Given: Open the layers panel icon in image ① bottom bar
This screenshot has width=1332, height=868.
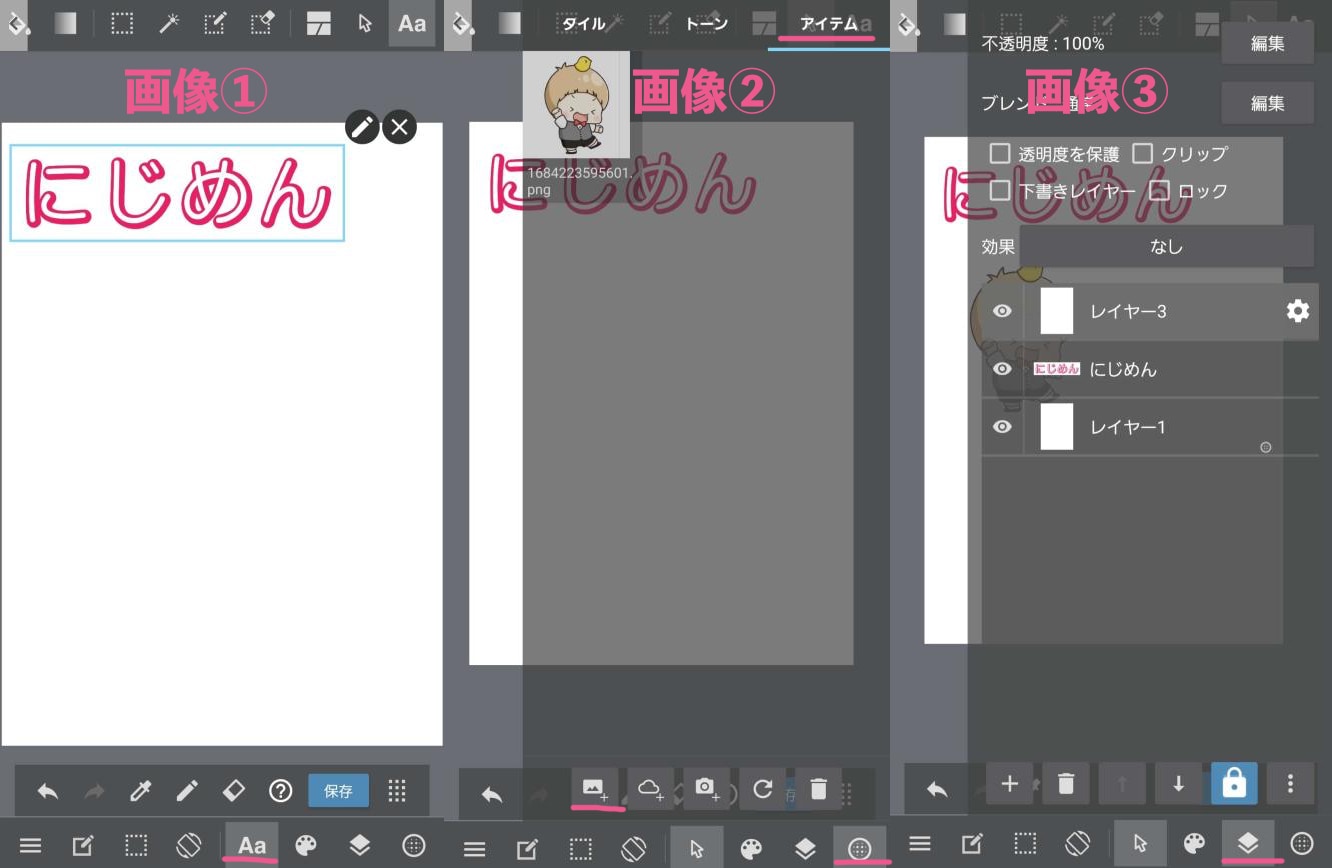Looking at the screenshot, I should pyautogui.click(x=360, y=846).
